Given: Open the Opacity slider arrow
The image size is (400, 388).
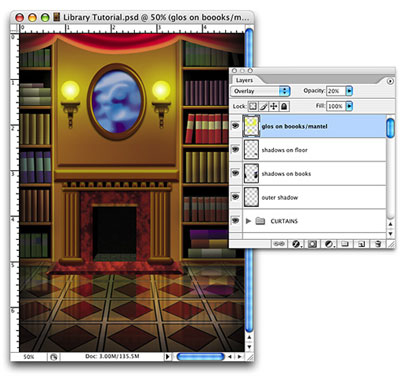Looking at the screenshot, I should coord(349,91).
